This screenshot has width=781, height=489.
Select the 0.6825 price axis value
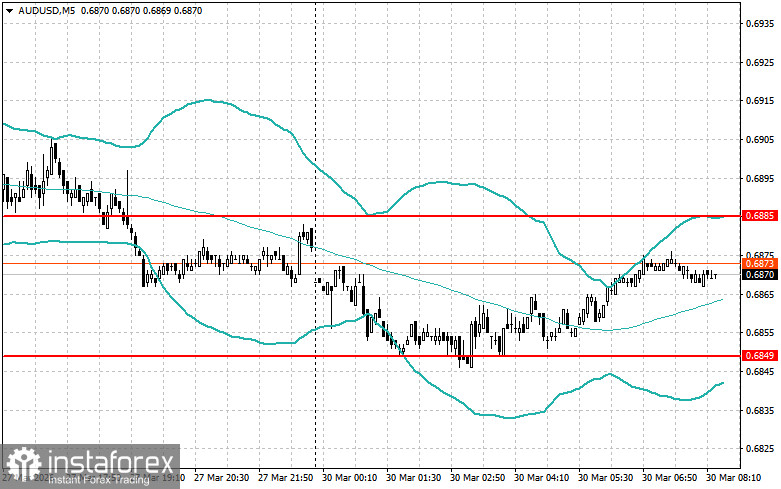click(760, 449)
